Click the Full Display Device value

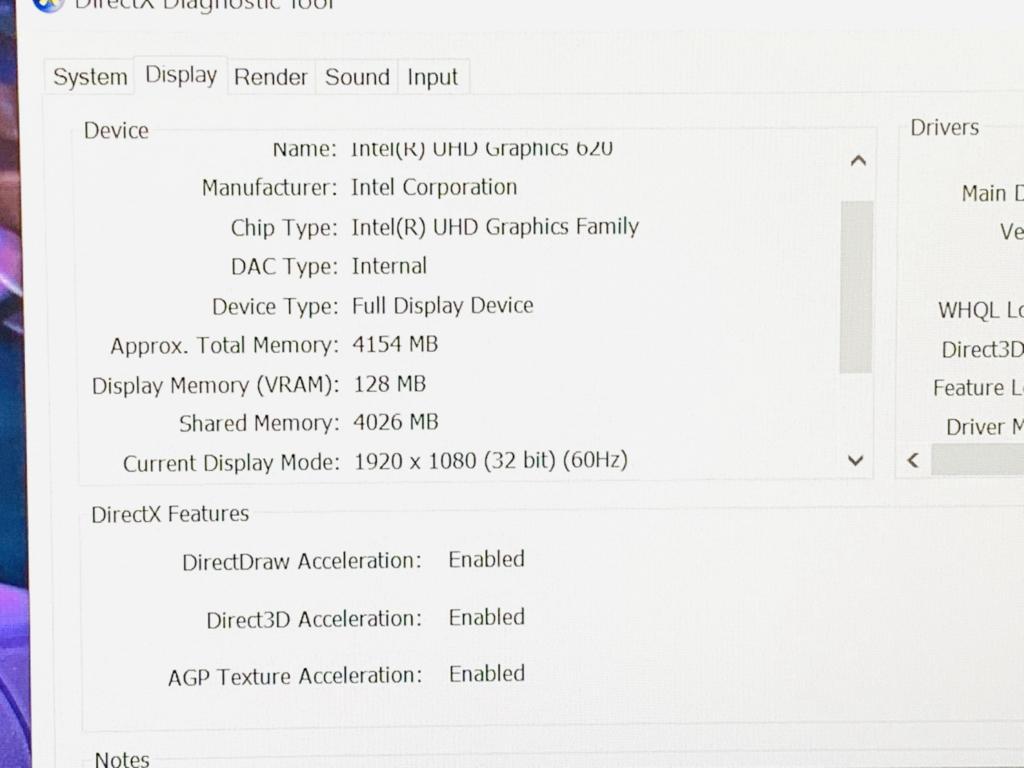click(443, 306)
